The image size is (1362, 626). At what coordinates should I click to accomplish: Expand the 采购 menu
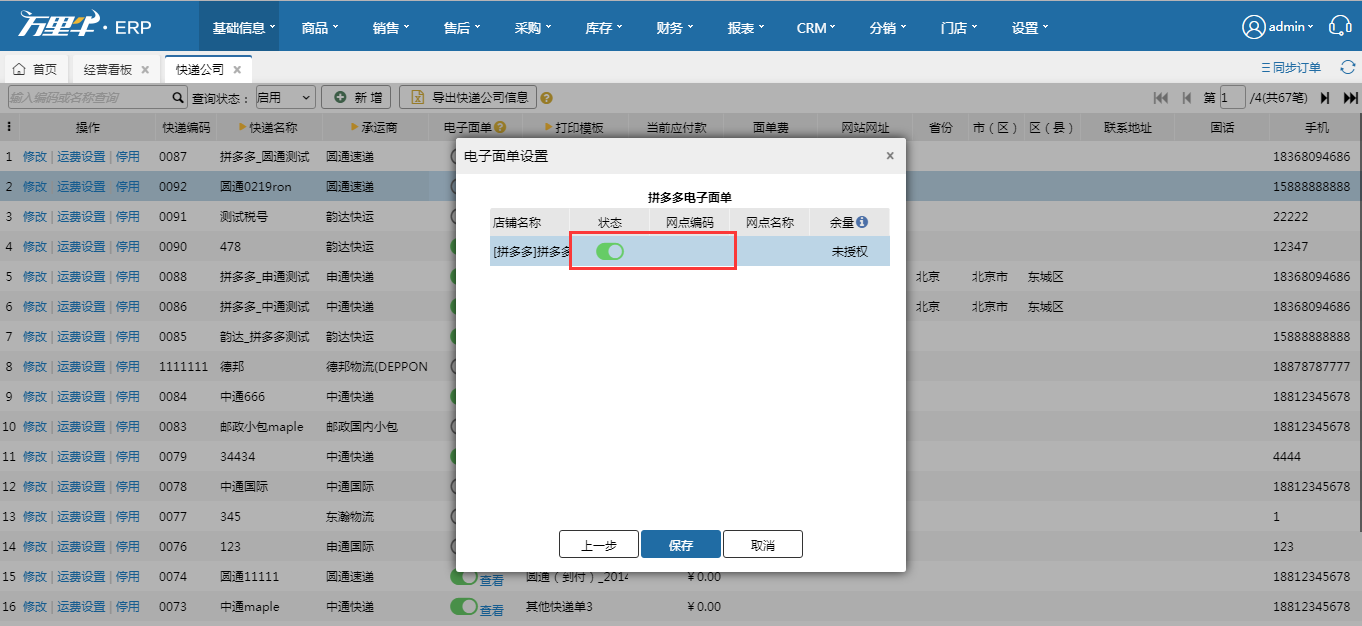coord(533,28)
